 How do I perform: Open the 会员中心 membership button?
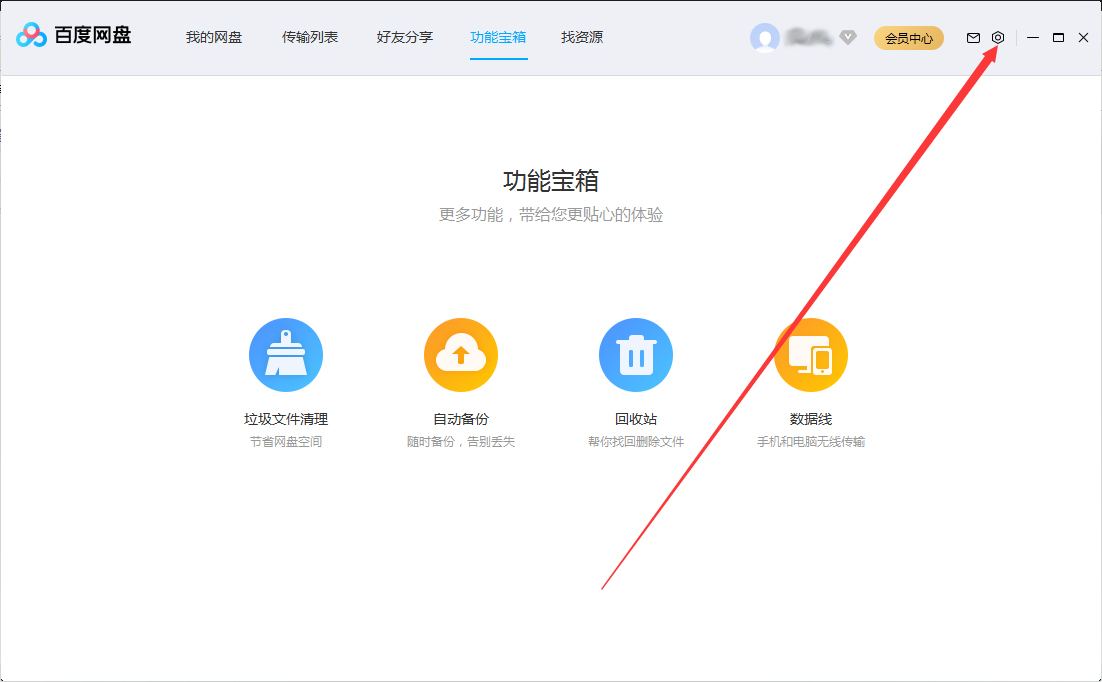pyautogui.click(x=908, y=37)
